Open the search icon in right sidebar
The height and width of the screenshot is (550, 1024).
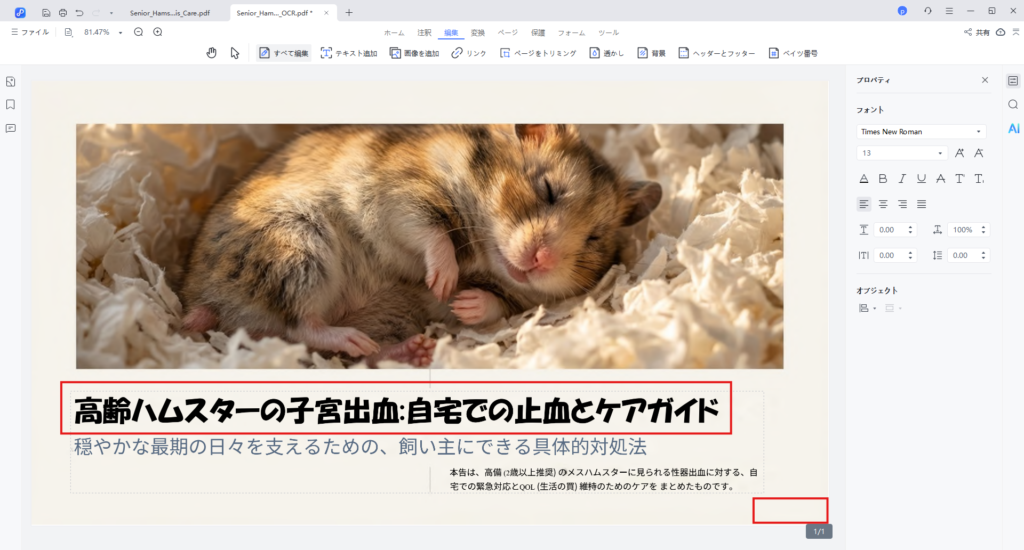(1013, 104)
